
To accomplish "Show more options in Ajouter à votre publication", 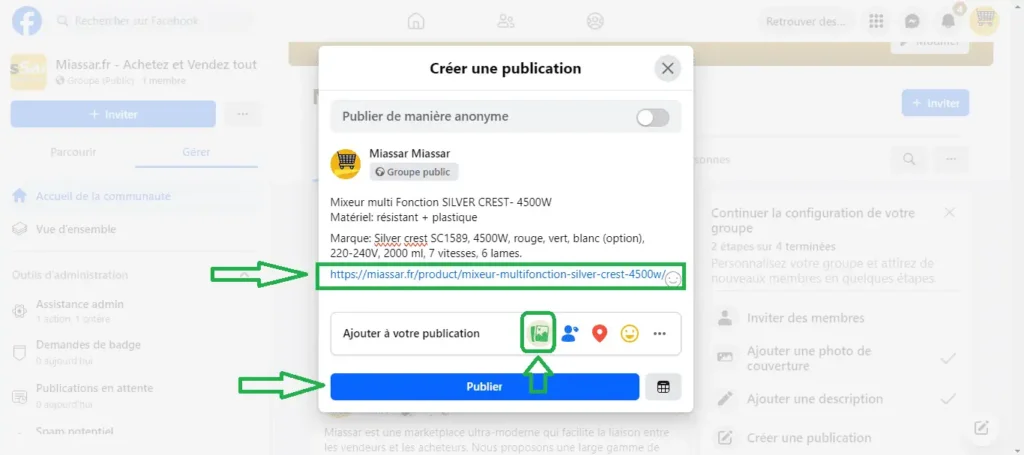I will click(x=659, y=334).
